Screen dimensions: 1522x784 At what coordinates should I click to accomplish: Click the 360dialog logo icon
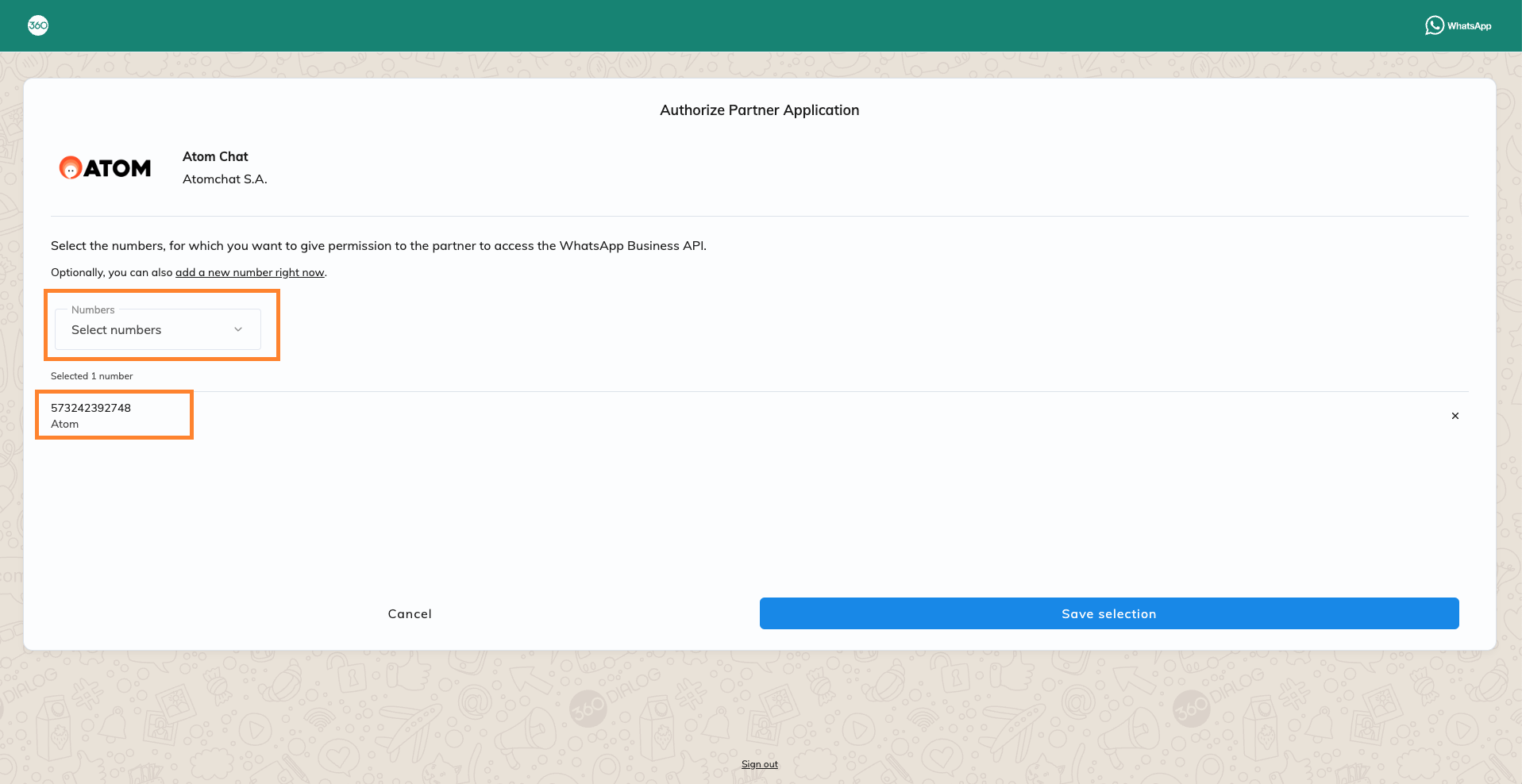pyautogui.click(x=38, y=25)
